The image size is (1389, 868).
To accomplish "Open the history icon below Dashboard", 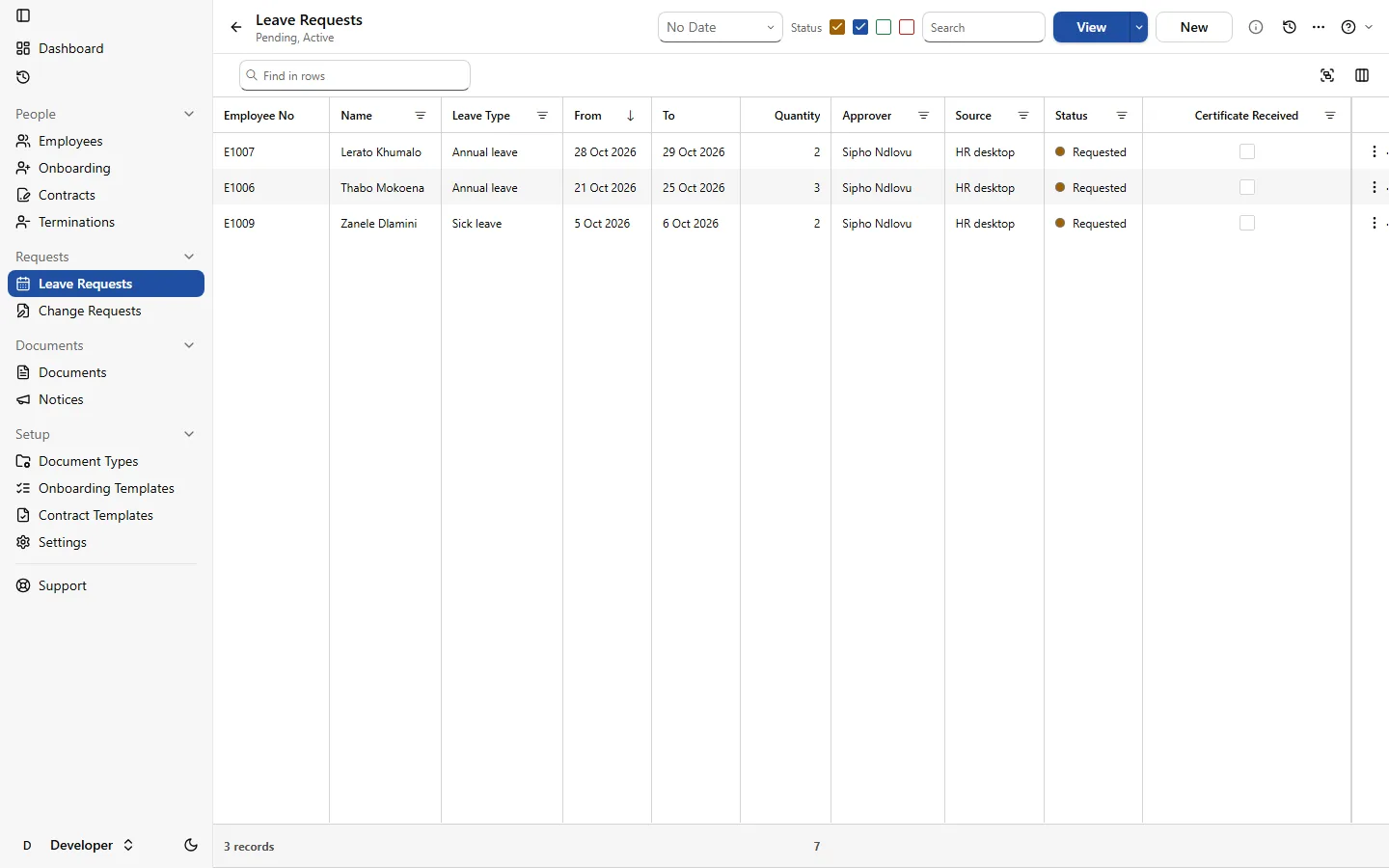I will [23, 77].
